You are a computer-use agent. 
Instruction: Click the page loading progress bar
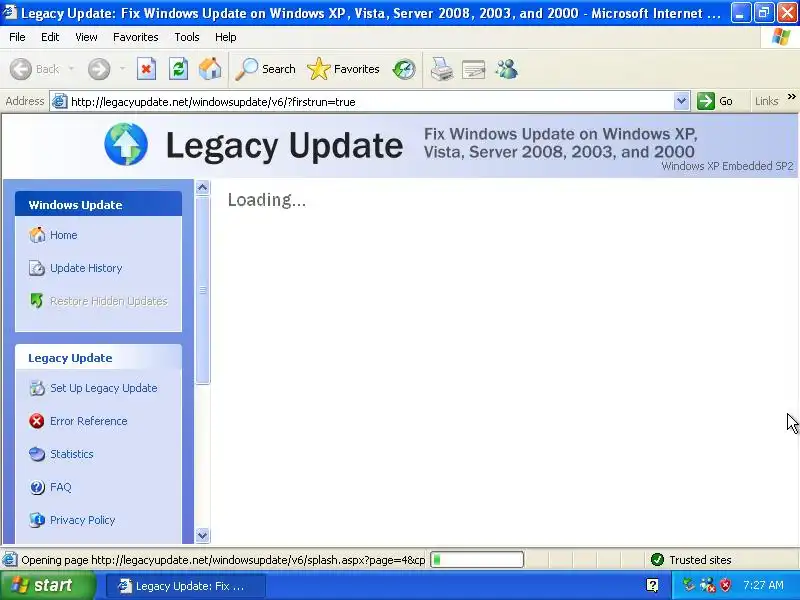tap(477, 560)
